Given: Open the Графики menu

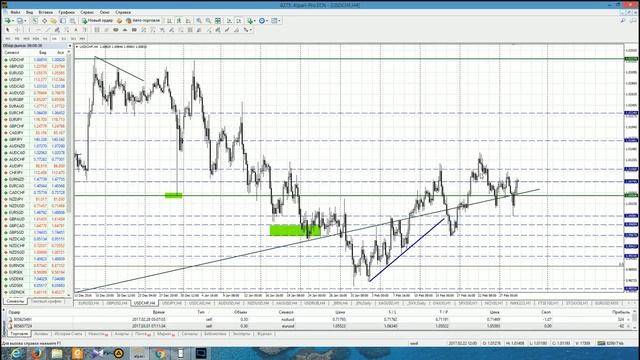Looking at the screenshot, I should tap(67, 12).
